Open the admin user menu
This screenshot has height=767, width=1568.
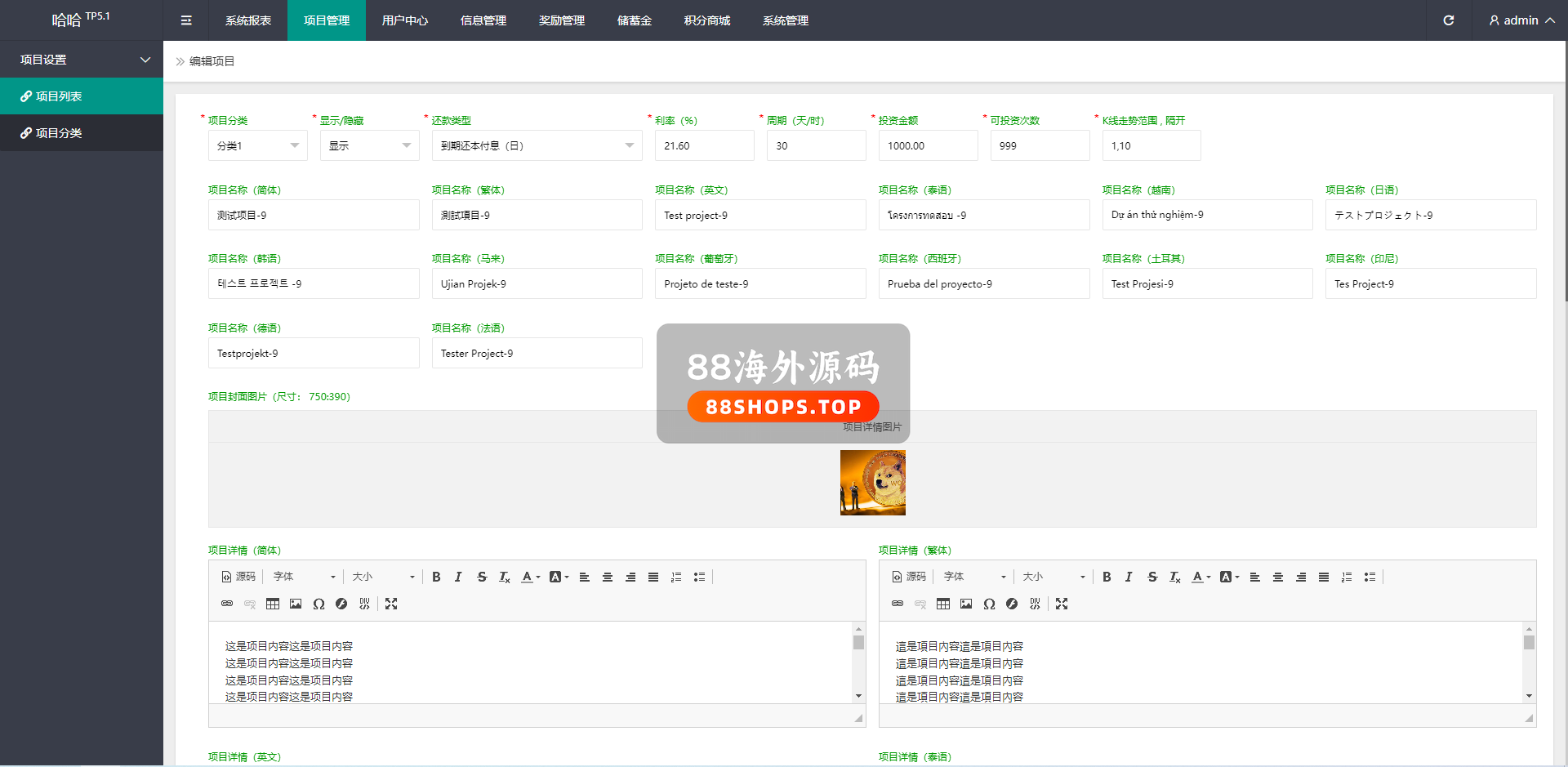(x=1521, y=20)
